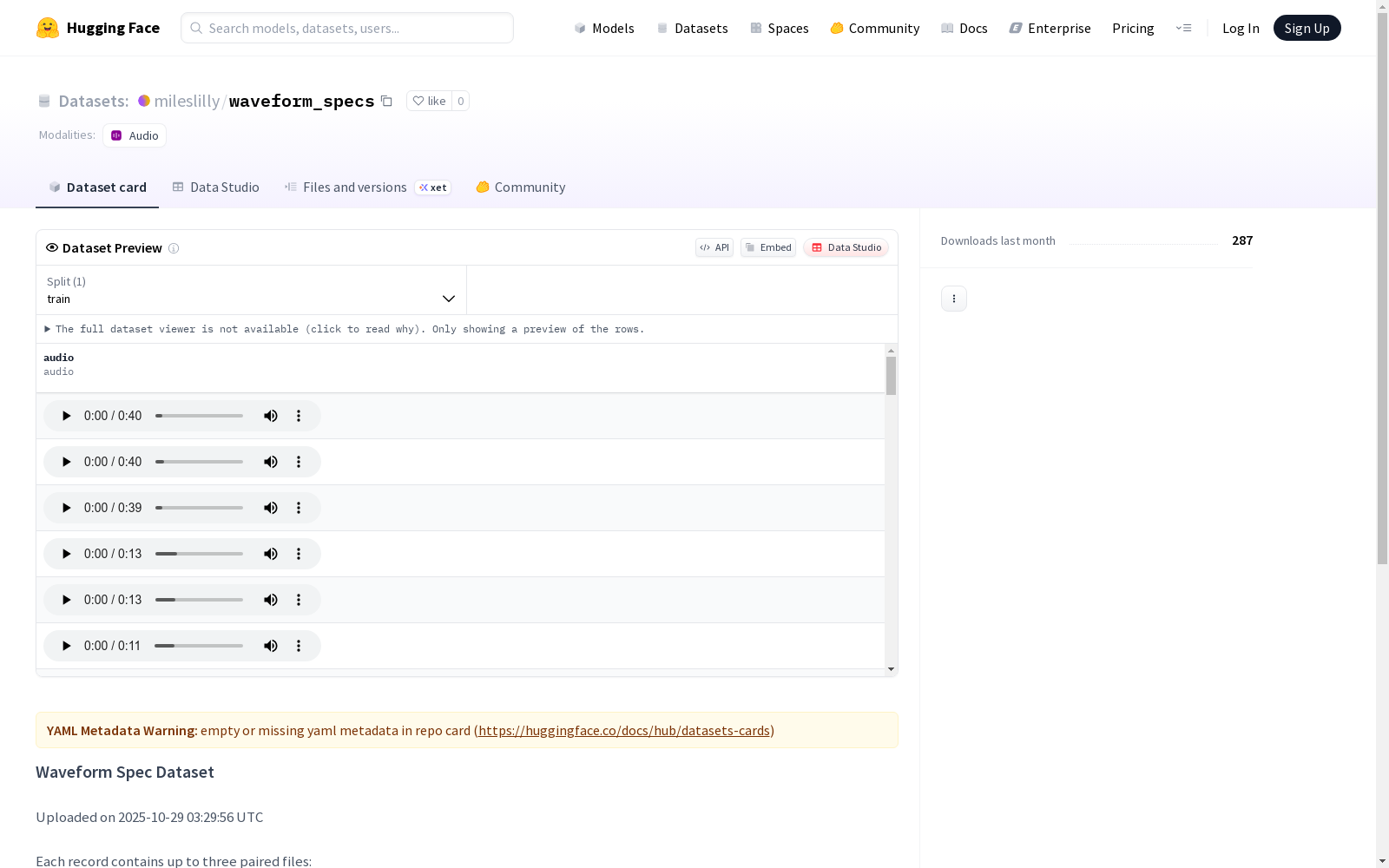This screenshot has height=868, width=1389.
Task: Open more options for the 0:11 clip
Action: 299,646
